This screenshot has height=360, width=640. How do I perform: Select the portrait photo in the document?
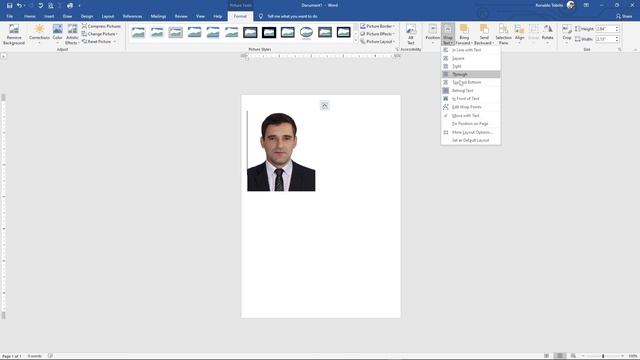point(281,151)
